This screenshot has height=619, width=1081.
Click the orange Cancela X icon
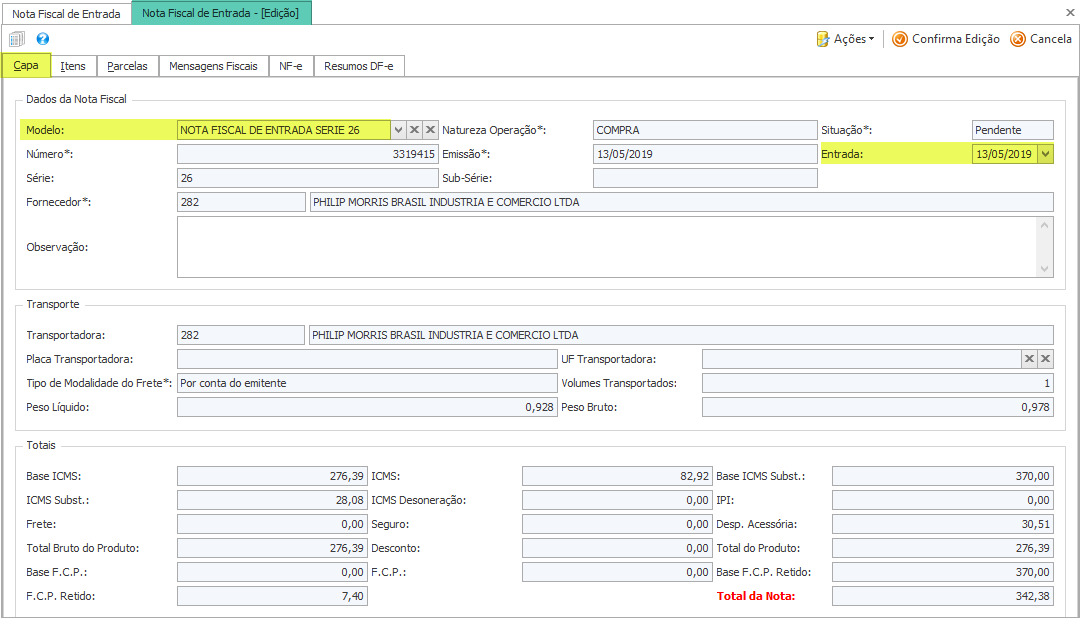1018,39
